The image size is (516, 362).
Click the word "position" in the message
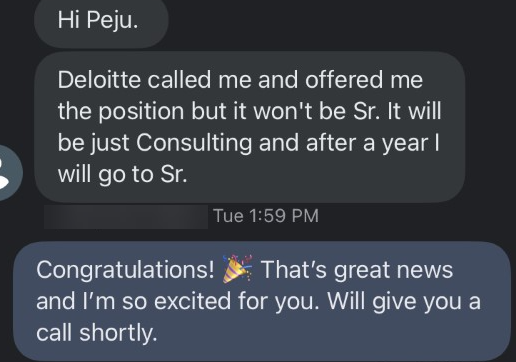(141, 112)
